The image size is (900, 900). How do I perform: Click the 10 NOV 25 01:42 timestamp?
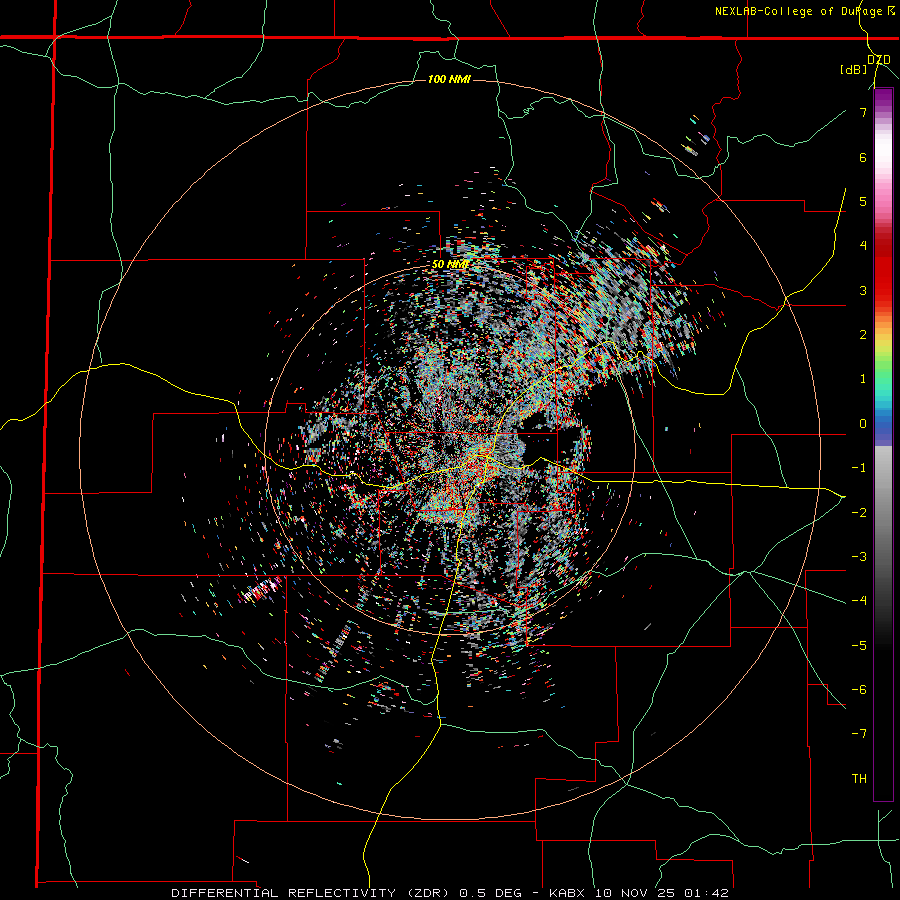click(660, 893)
